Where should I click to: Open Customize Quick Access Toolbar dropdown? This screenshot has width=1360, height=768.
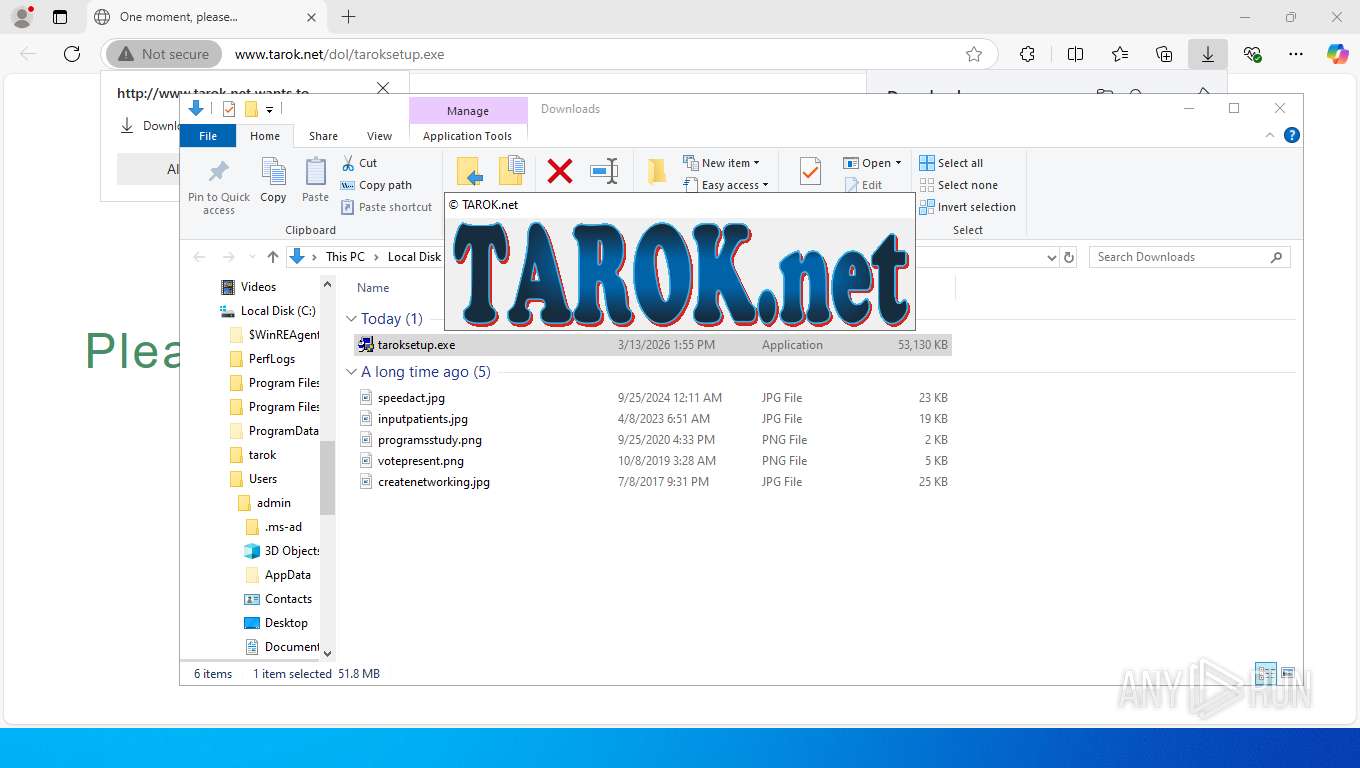(x=270, y=110)
